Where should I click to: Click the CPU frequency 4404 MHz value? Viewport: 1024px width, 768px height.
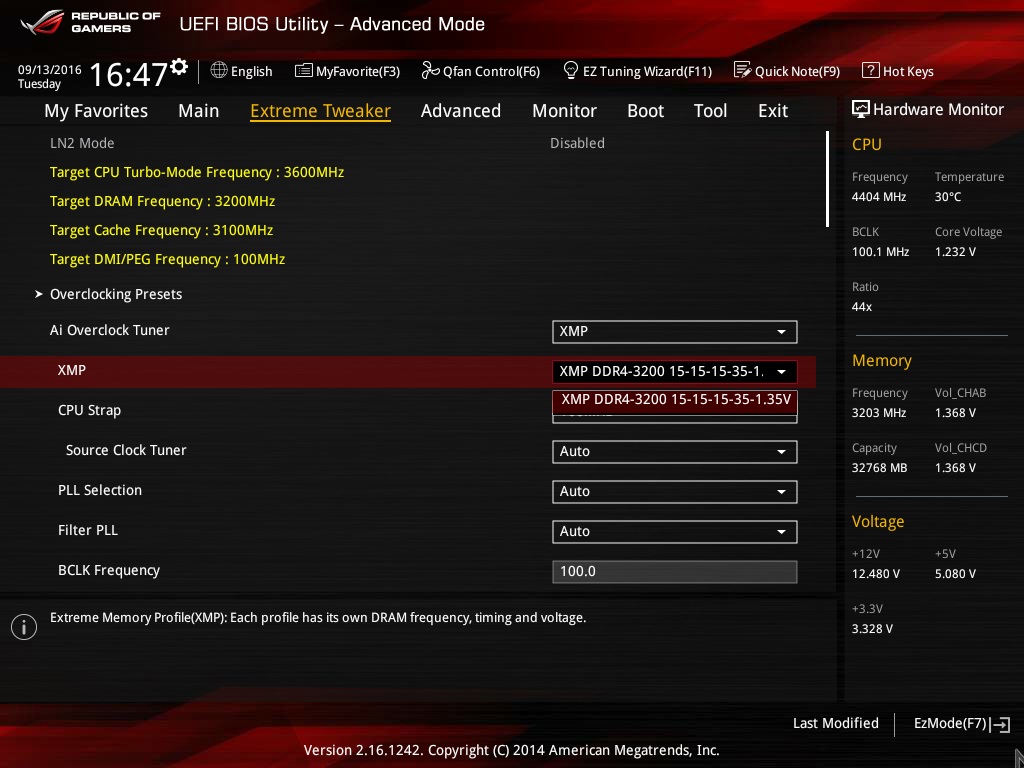879,197
